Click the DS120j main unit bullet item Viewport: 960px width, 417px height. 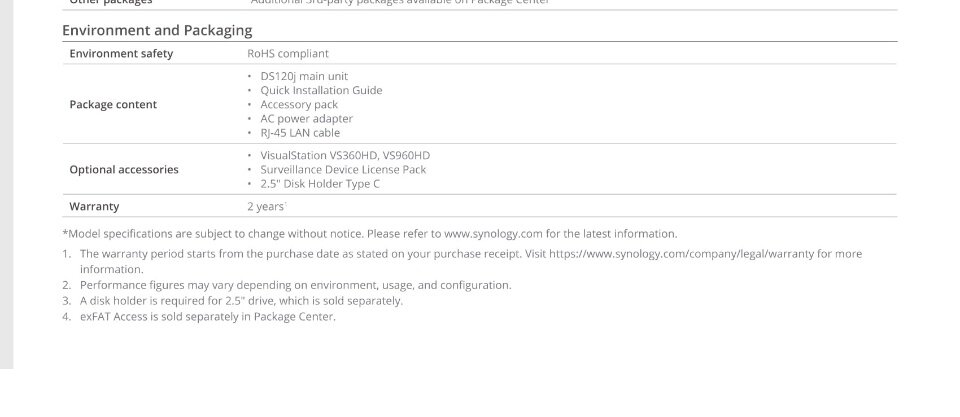304,76
